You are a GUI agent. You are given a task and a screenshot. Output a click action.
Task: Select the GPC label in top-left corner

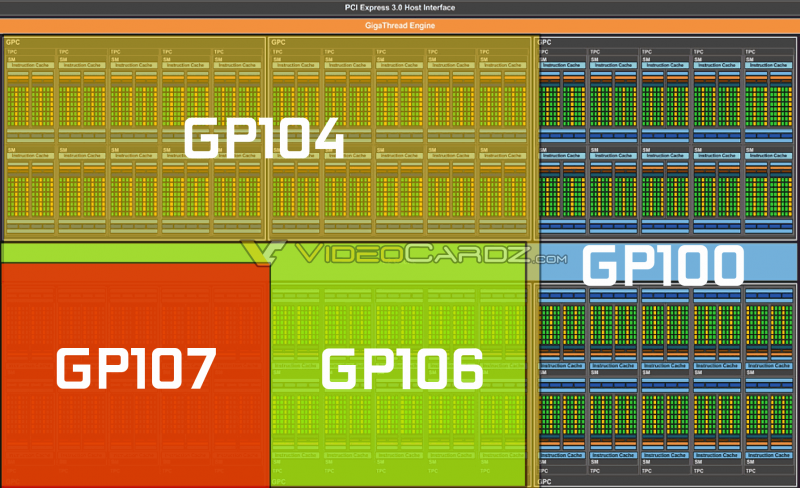click(12, 42)
